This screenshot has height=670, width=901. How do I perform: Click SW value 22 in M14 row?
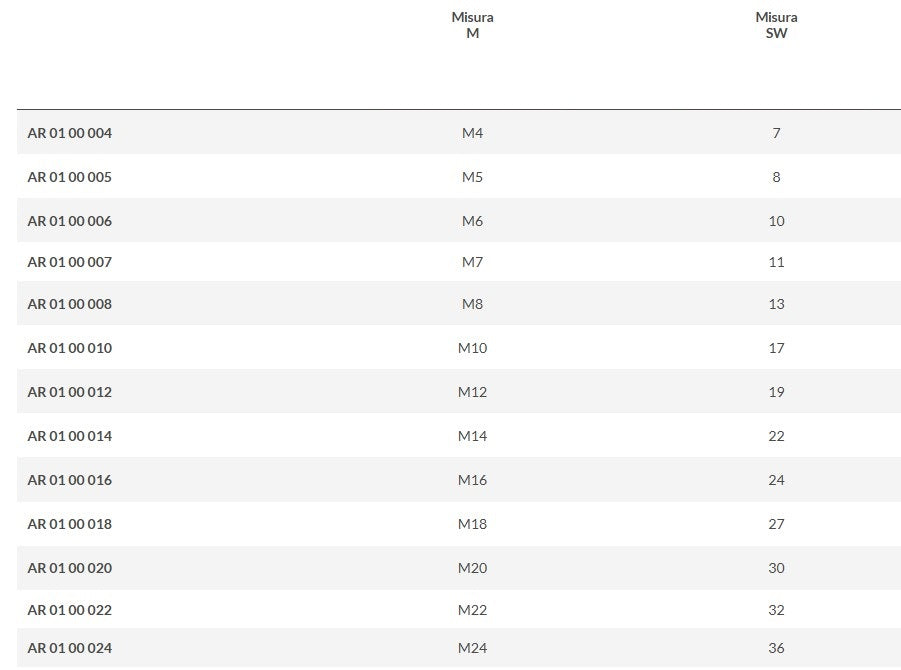776,436
